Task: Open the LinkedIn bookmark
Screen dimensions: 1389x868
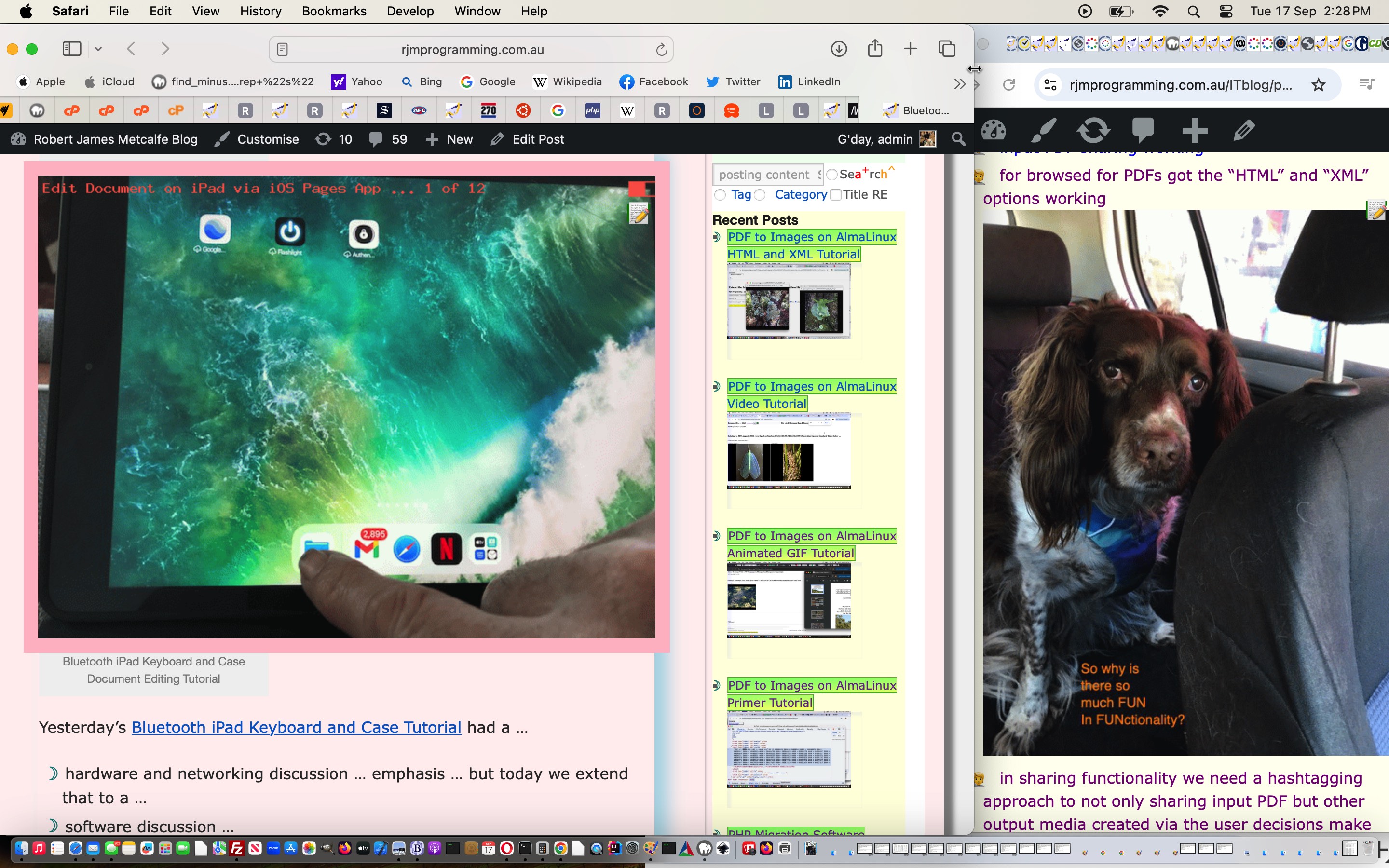Action: click(x=809, y=81)
